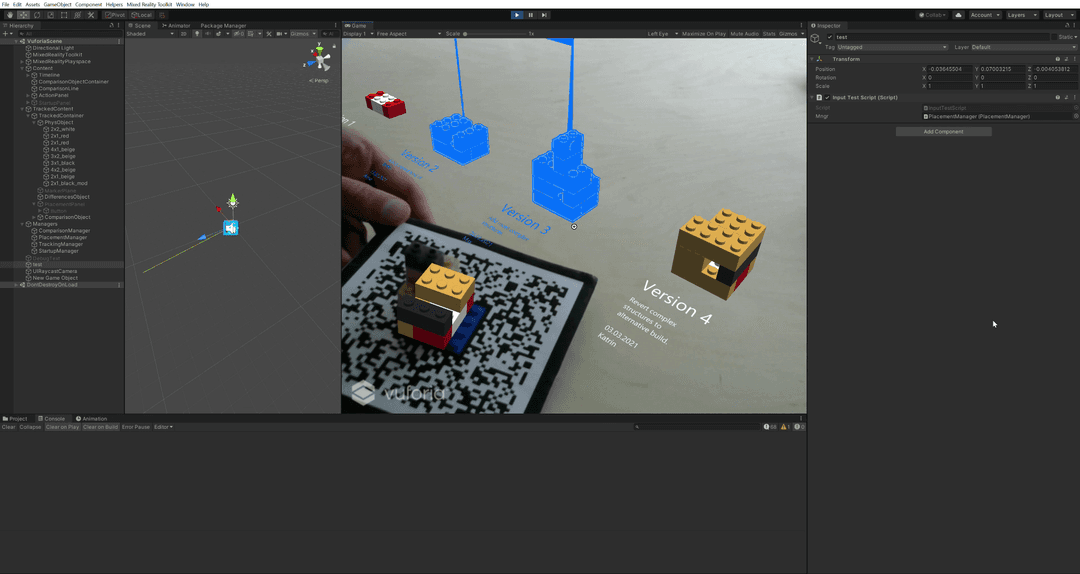The width and height of the screenshot is (1080, 574).
Task: Open the Helpers menu
Action: click(114, 4)
